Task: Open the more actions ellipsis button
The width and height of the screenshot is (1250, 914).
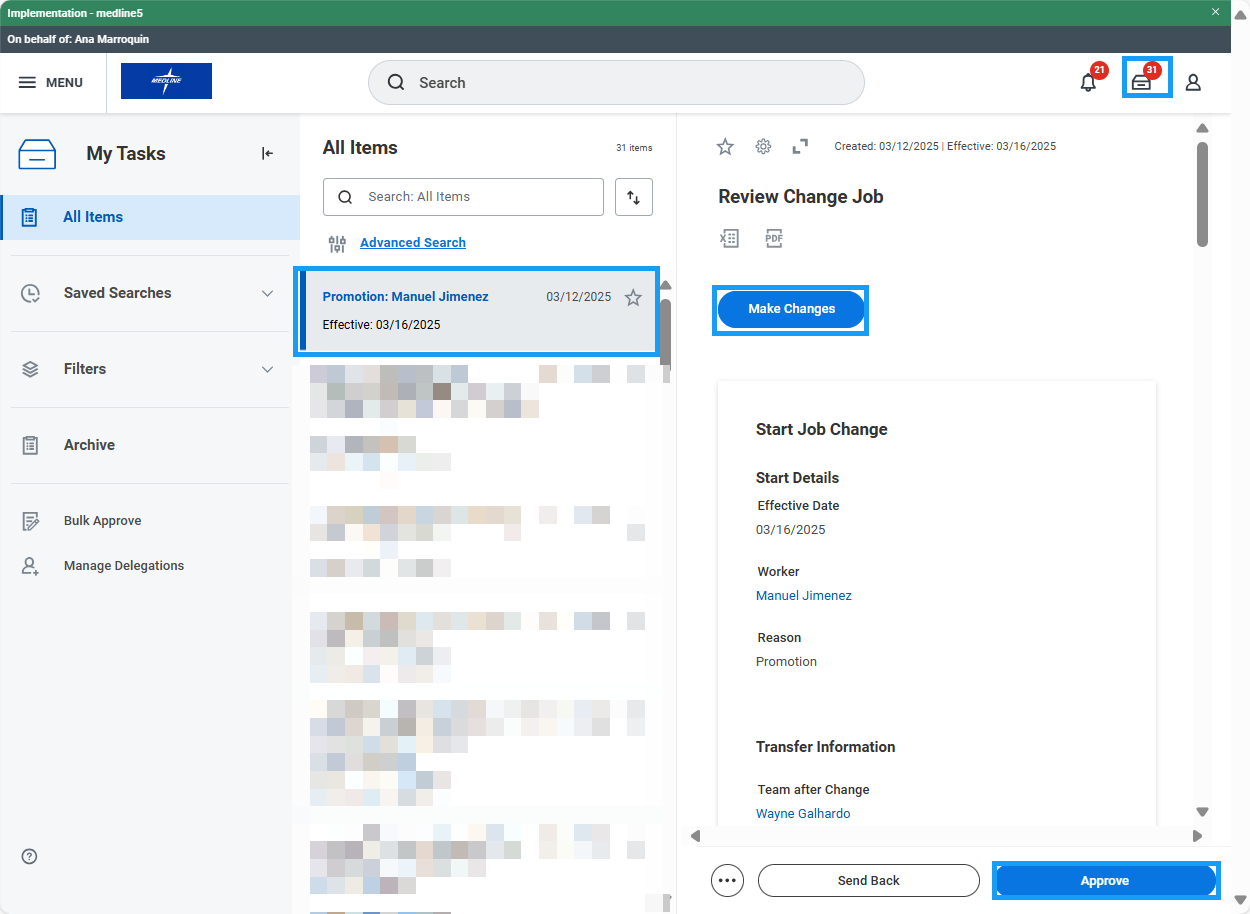Action: pos(727,880)
